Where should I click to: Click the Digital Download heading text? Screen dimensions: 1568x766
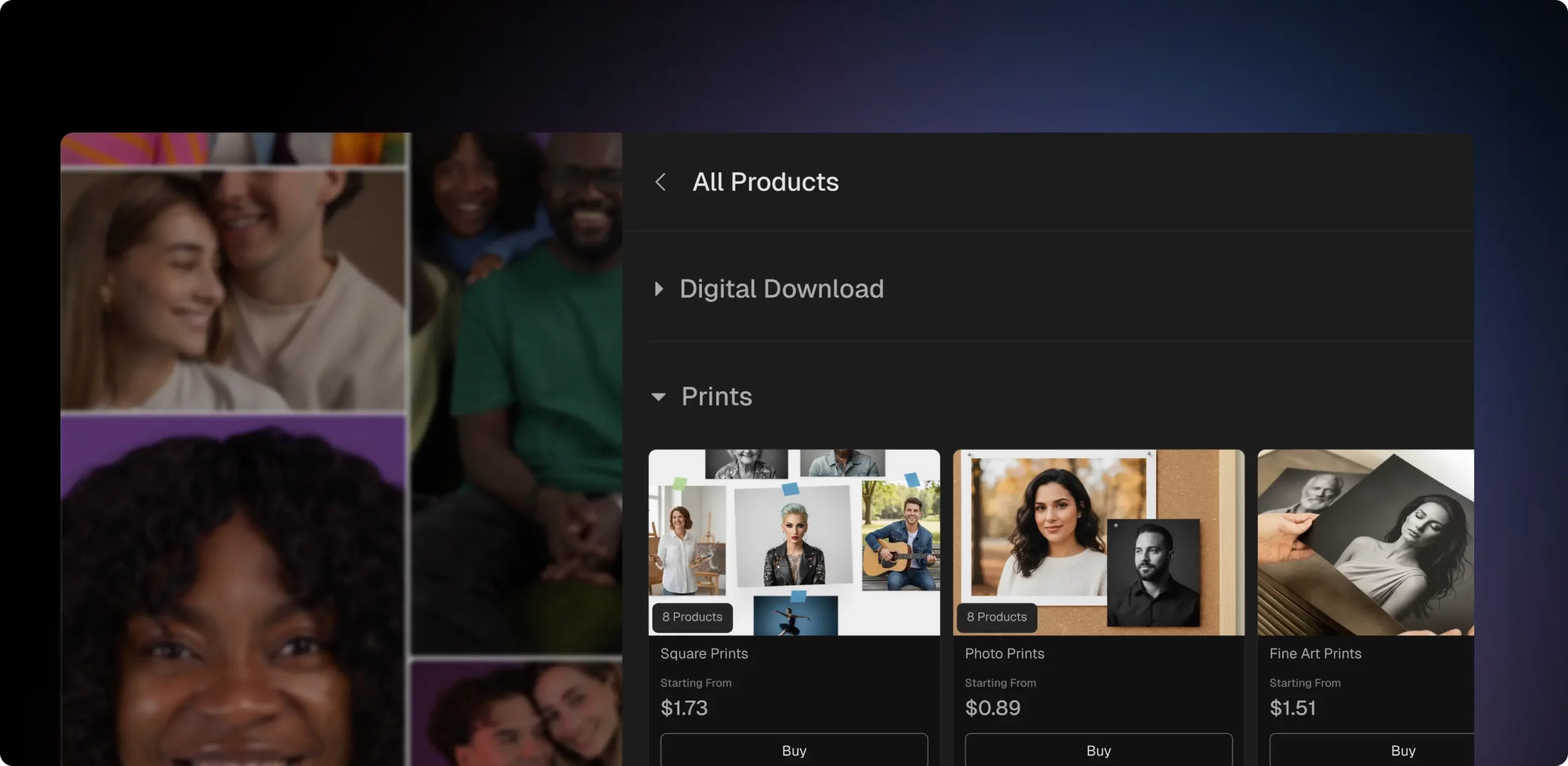click(782, 289)
